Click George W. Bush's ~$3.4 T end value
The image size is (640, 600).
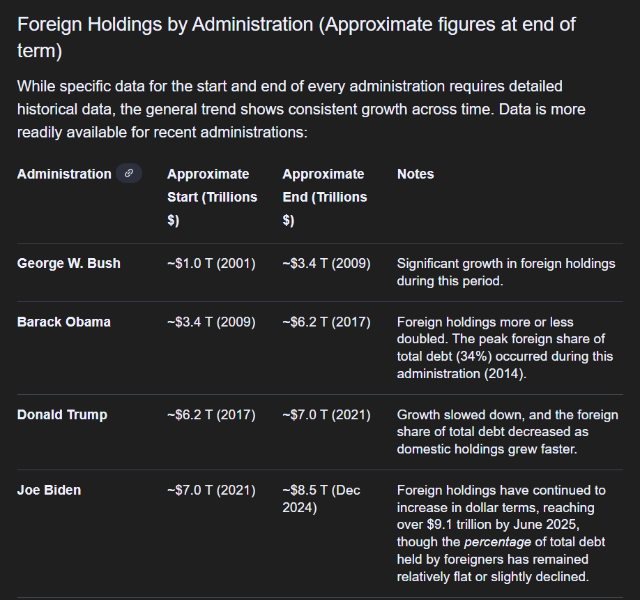[326, 263]
